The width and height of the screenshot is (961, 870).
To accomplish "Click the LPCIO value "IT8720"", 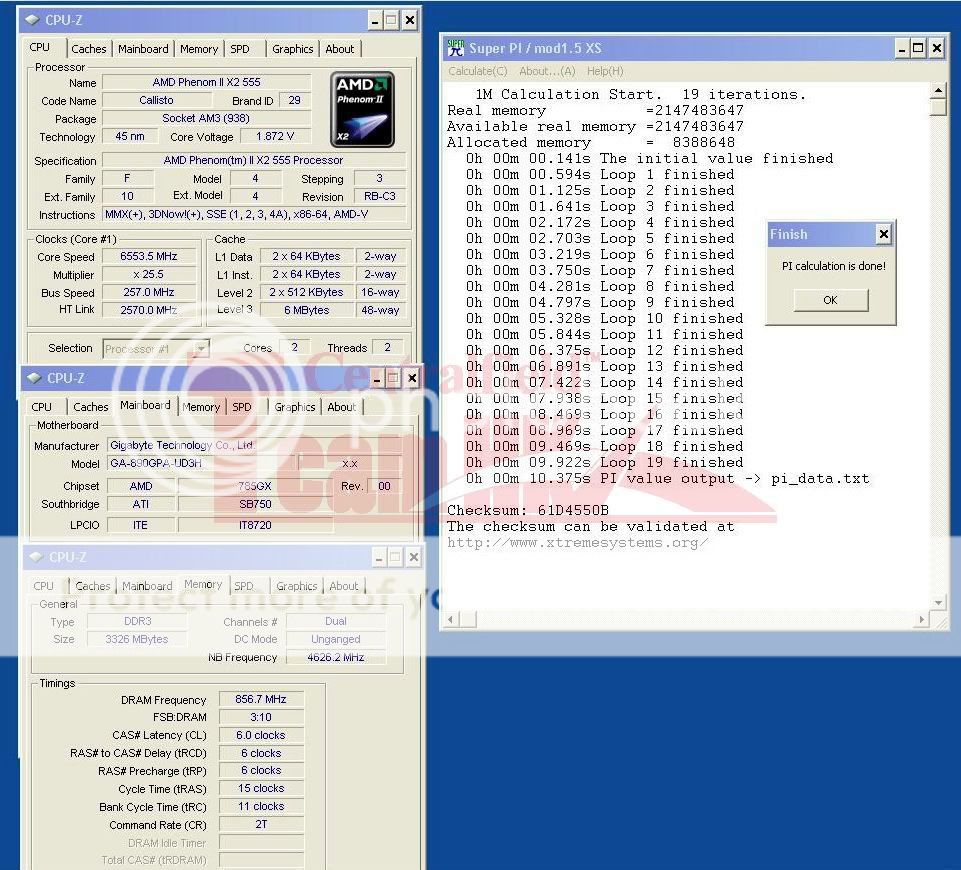I will (x=255, y=525).
